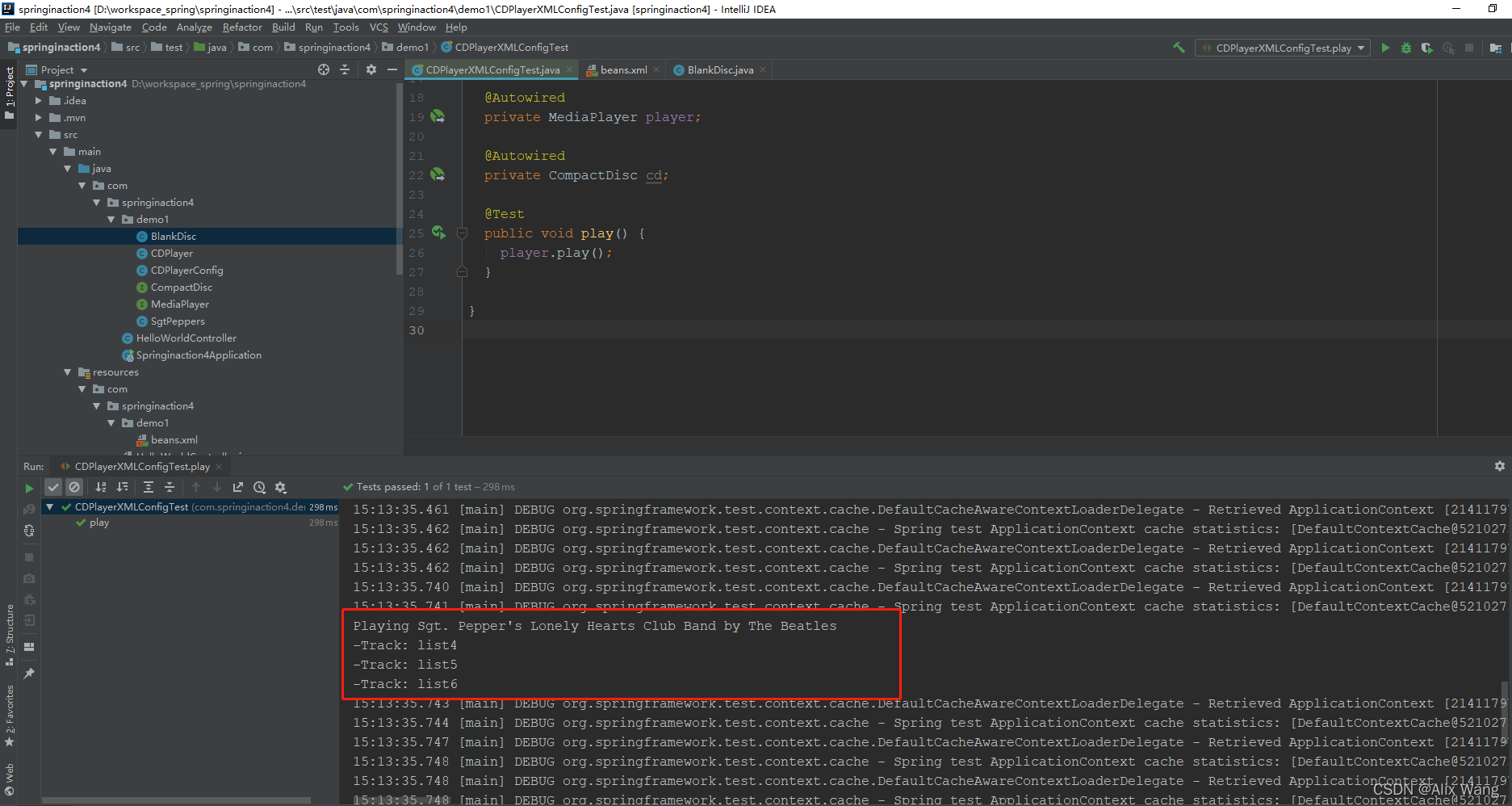Screen dimensions: 1512x806
Task: Open the Analyze menu
Action: (195, 27)
